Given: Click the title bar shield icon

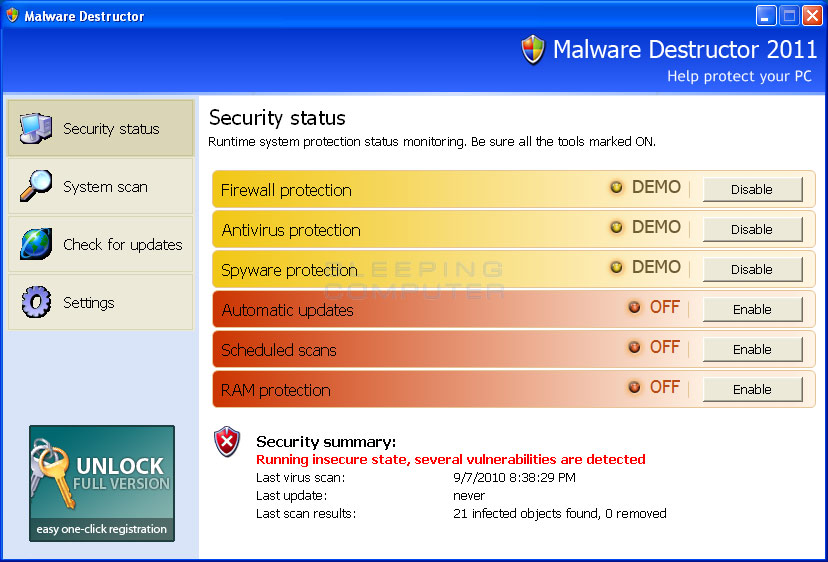Looking at the screenshot, I should pos(12,15).
